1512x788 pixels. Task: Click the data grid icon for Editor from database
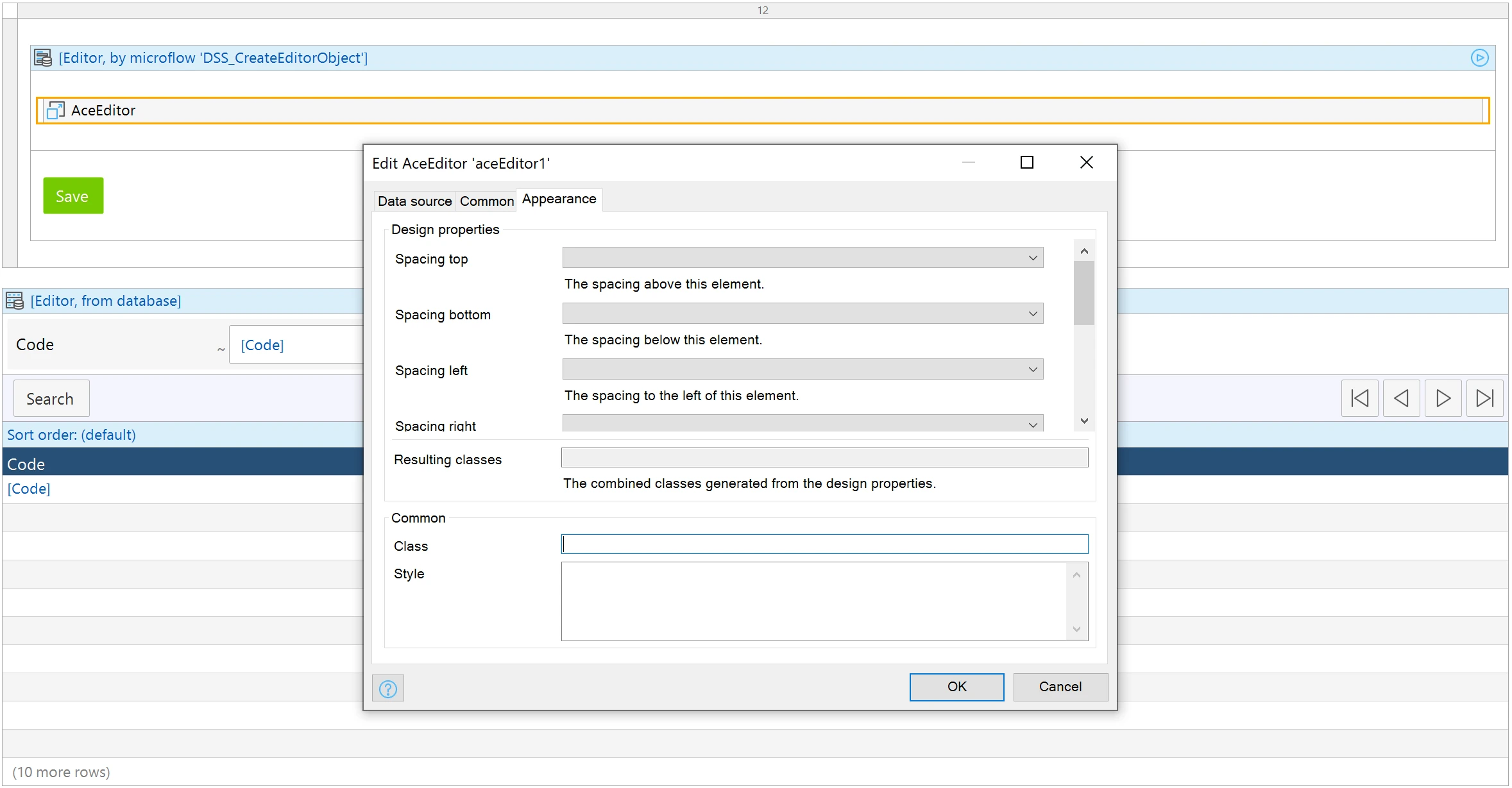pyautogui.click(x=14, y=301)
